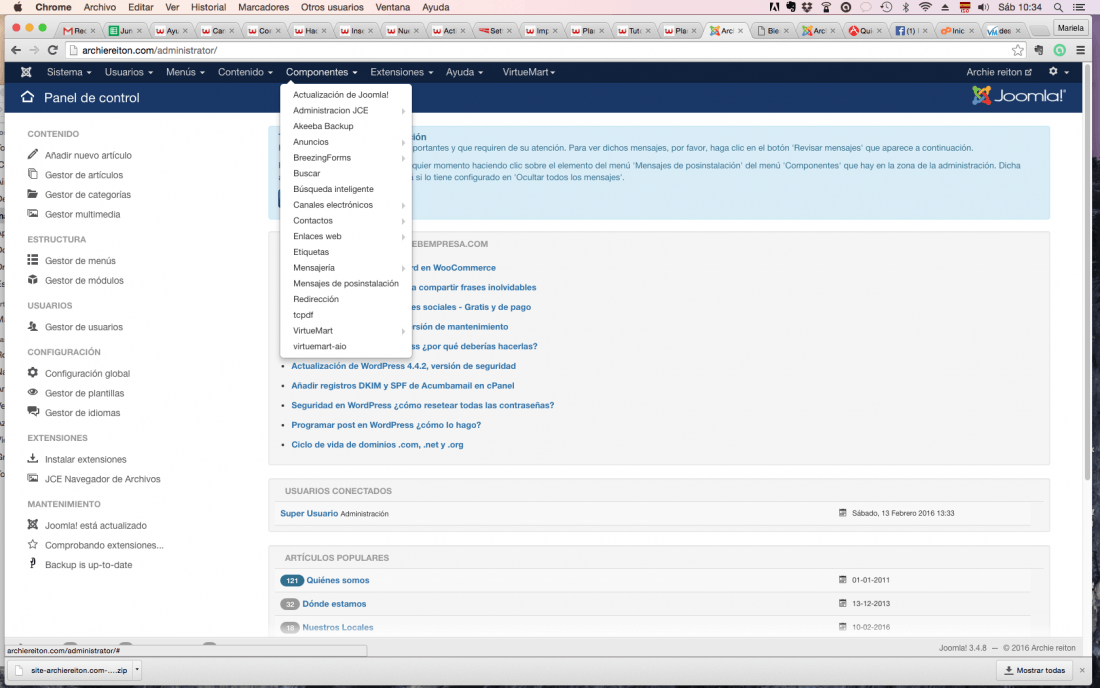Click eye icon for Gestor de plantillas
The height and width of the screenshot is (688, 1100).
(x=32, y=392)
